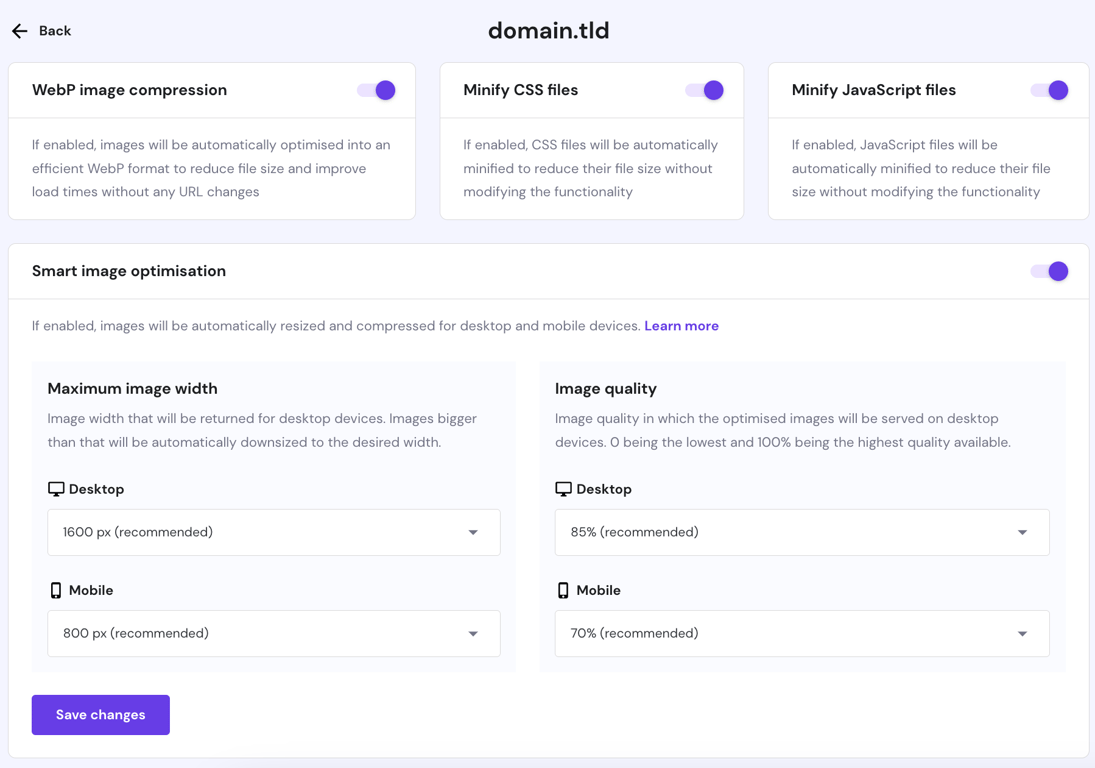Expand the chevron on the desktop width selector
Image resolution: width=1095 pixels, height=768 pixels.
click(x=473, y=532)
